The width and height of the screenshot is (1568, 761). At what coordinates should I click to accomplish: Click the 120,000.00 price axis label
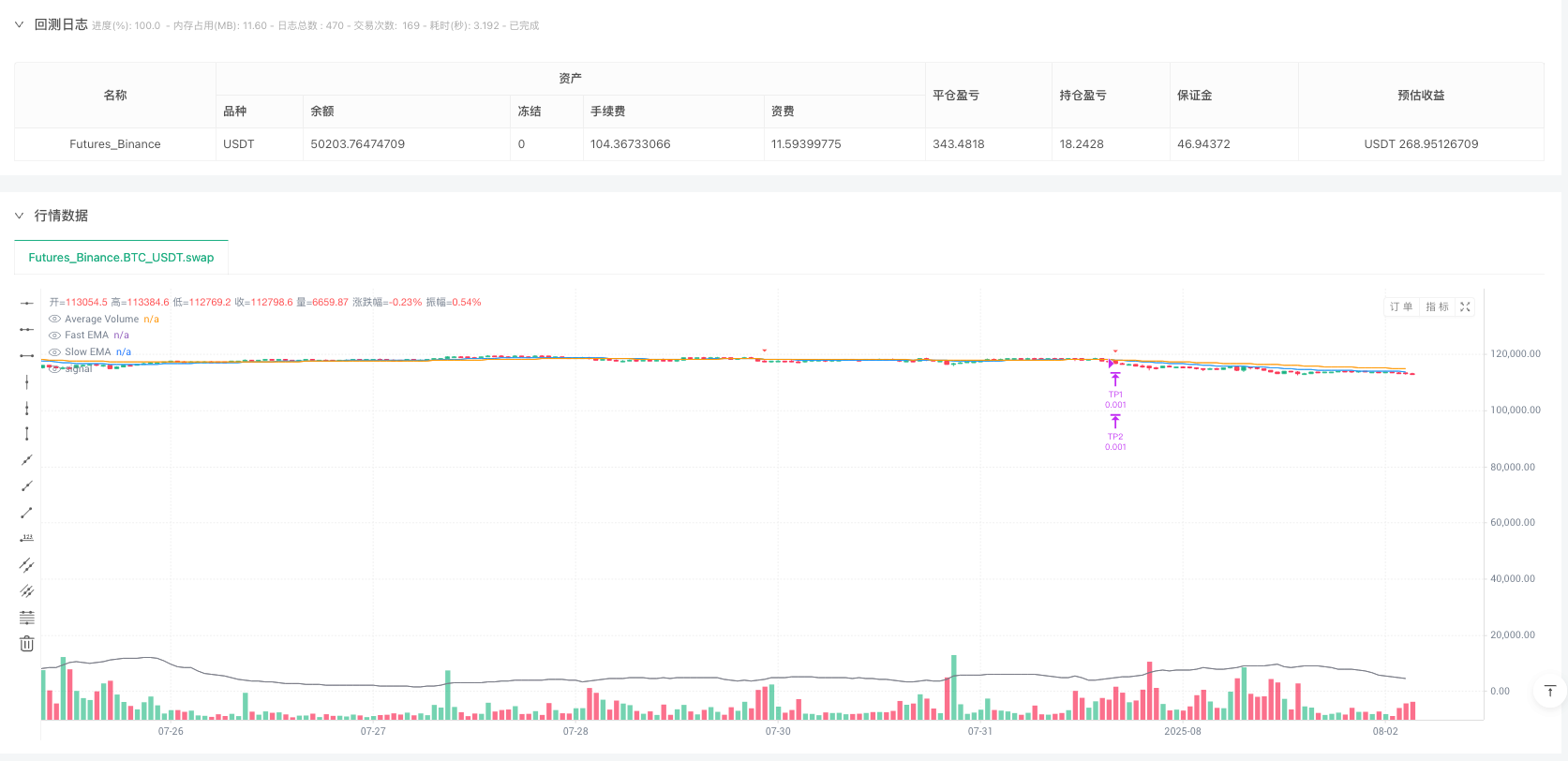coord(1516,354)
